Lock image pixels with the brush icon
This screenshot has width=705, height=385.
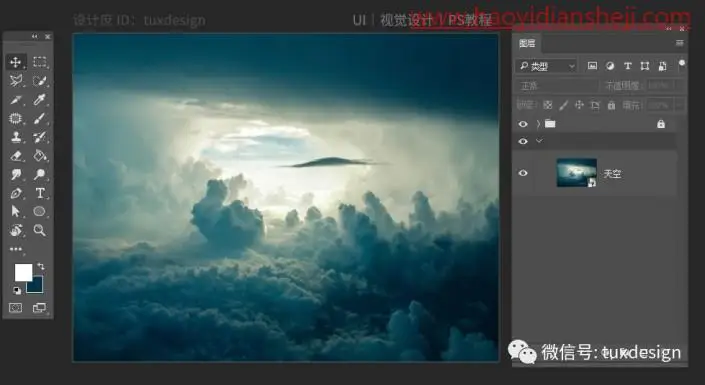tap(563, 105)
